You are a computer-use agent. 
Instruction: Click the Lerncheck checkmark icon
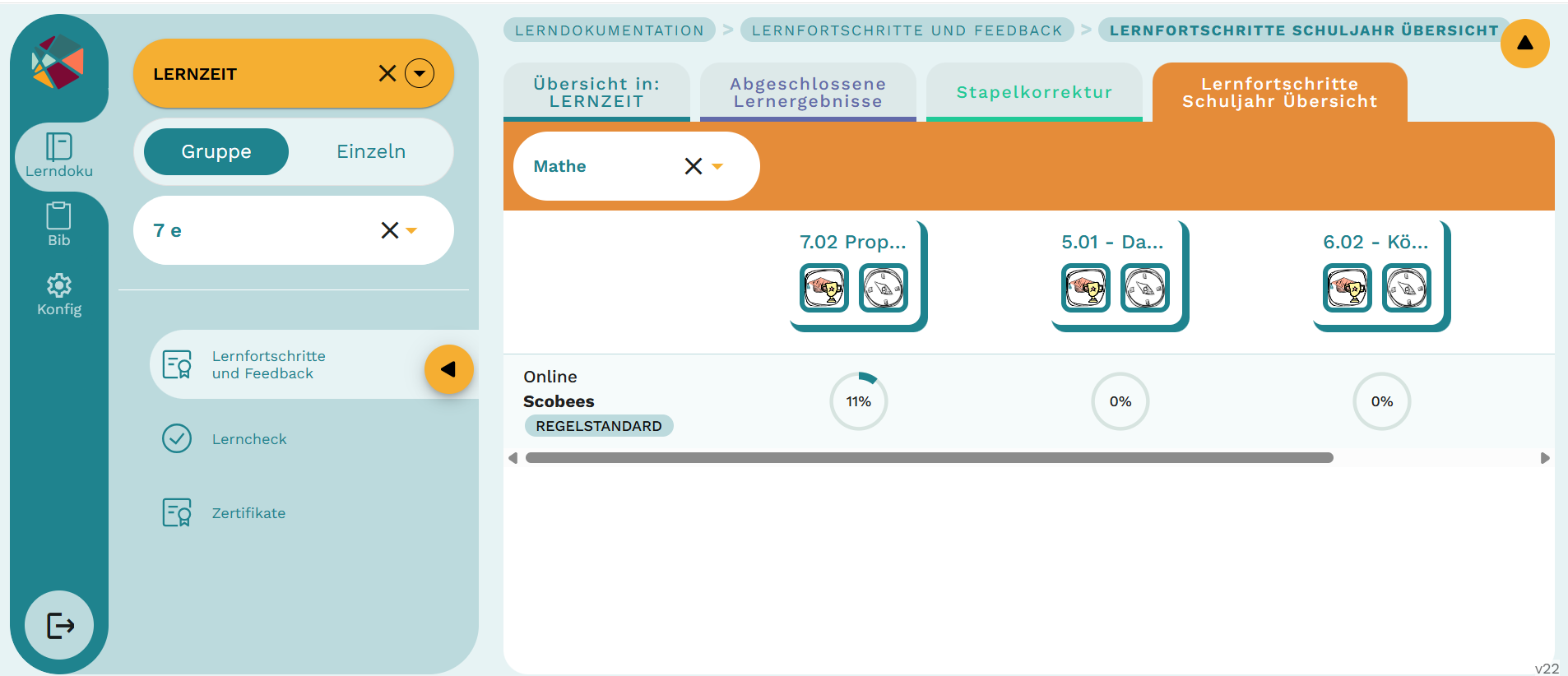click(x=177, y=439)
